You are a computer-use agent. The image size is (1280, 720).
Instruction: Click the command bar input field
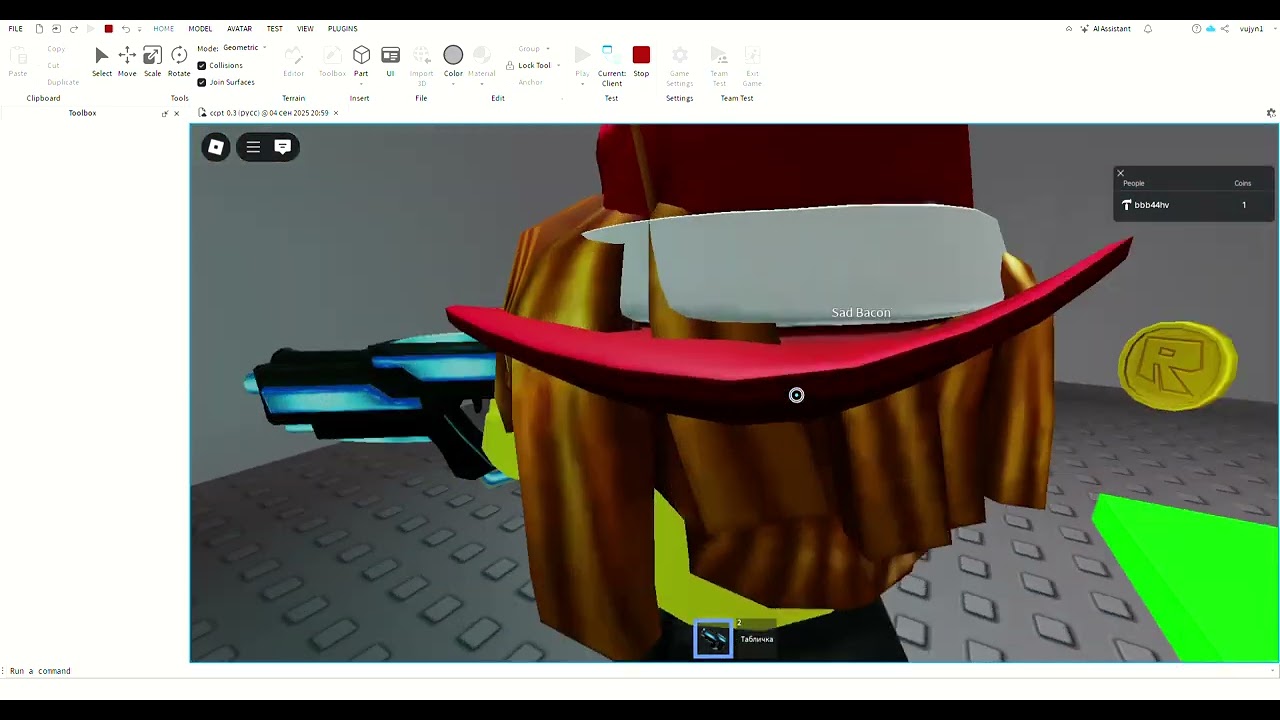pos(638,671)
